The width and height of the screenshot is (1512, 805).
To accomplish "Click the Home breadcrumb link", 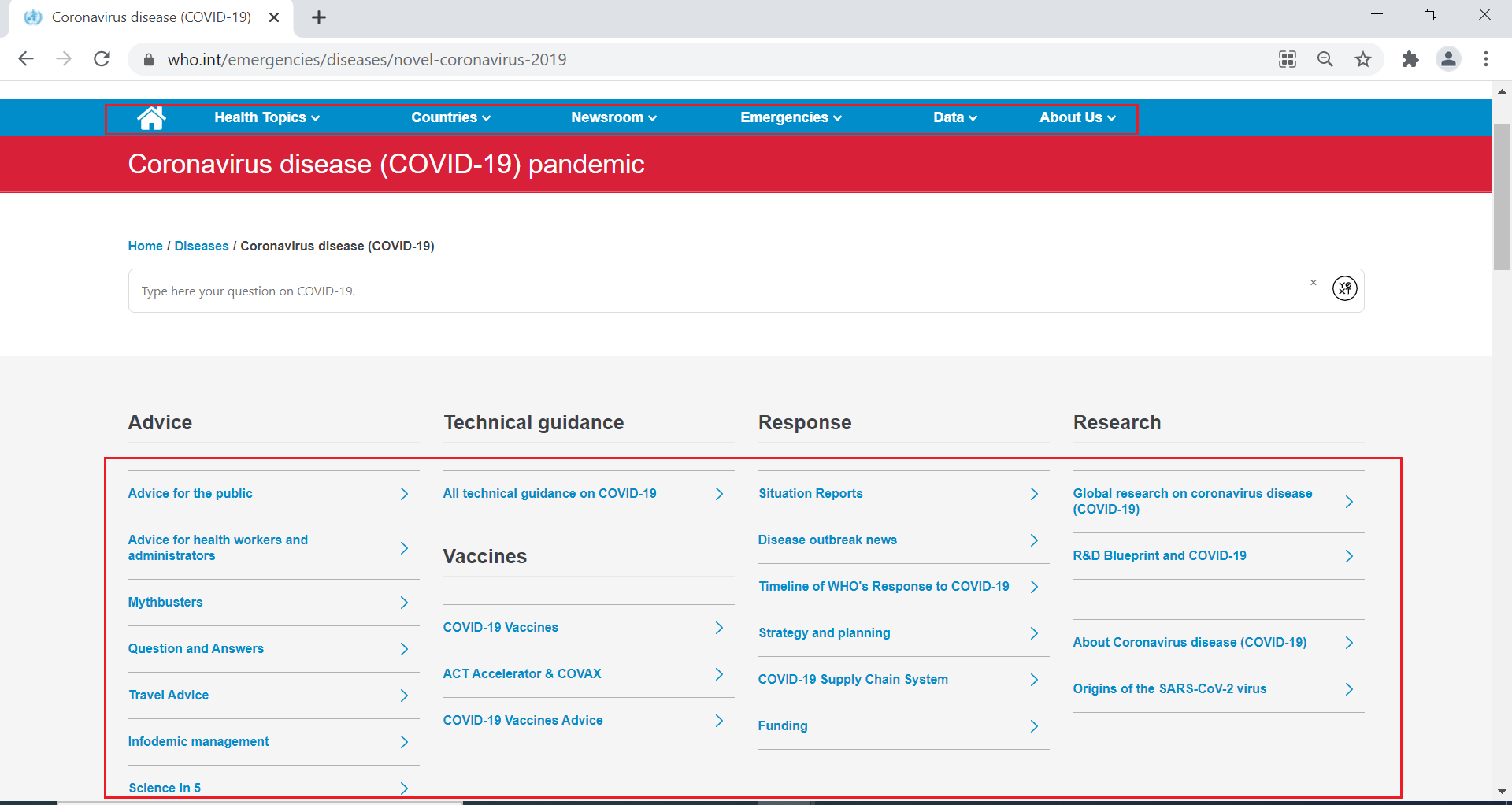I will pyautogui.click(x=145, y=246).
